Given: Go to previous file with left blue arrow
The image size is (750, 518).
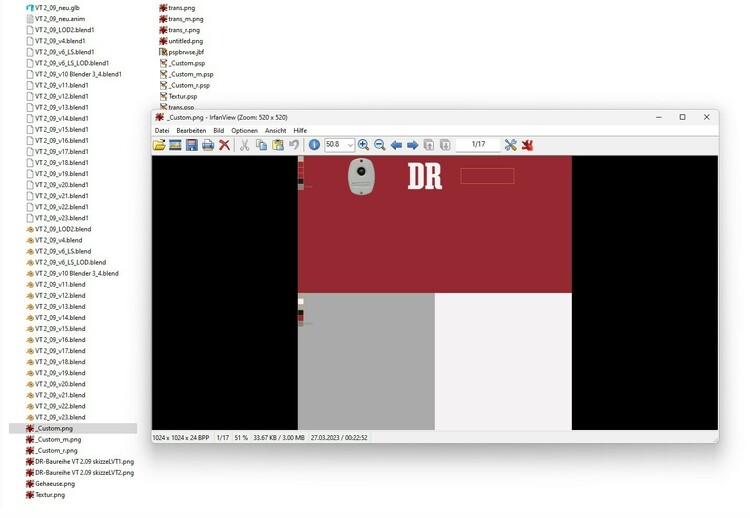Looking at the screenshot, I should (396, 145).
